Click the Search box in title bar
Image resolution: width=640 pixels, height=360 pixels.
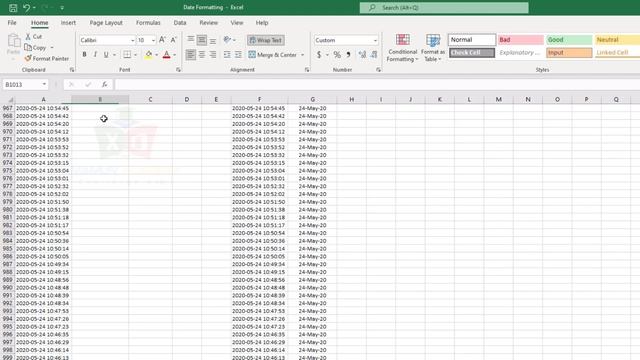pos(444,8)
